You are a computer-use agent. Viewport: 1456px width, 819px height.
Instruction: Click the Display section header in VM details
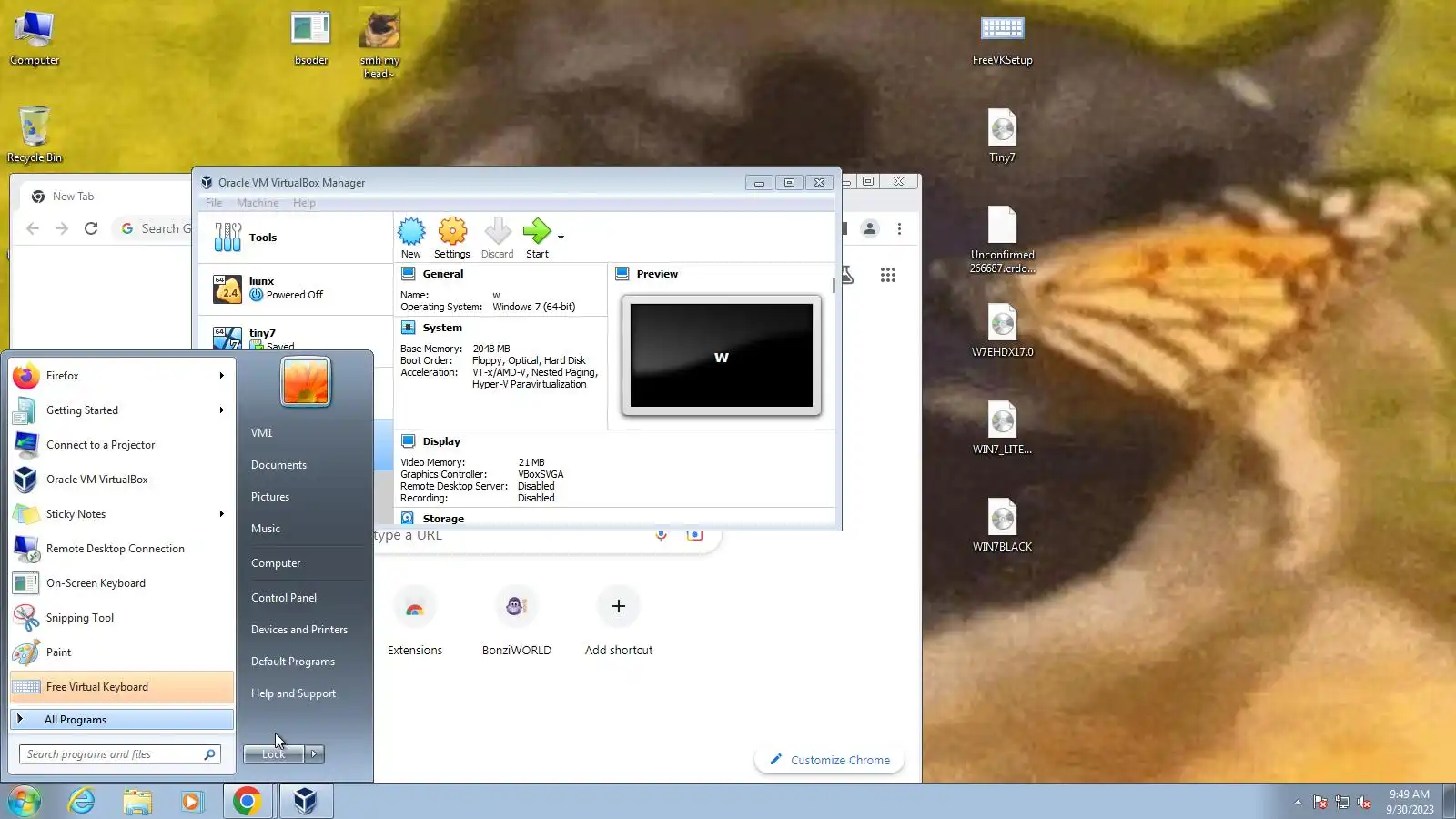[441, 441]
